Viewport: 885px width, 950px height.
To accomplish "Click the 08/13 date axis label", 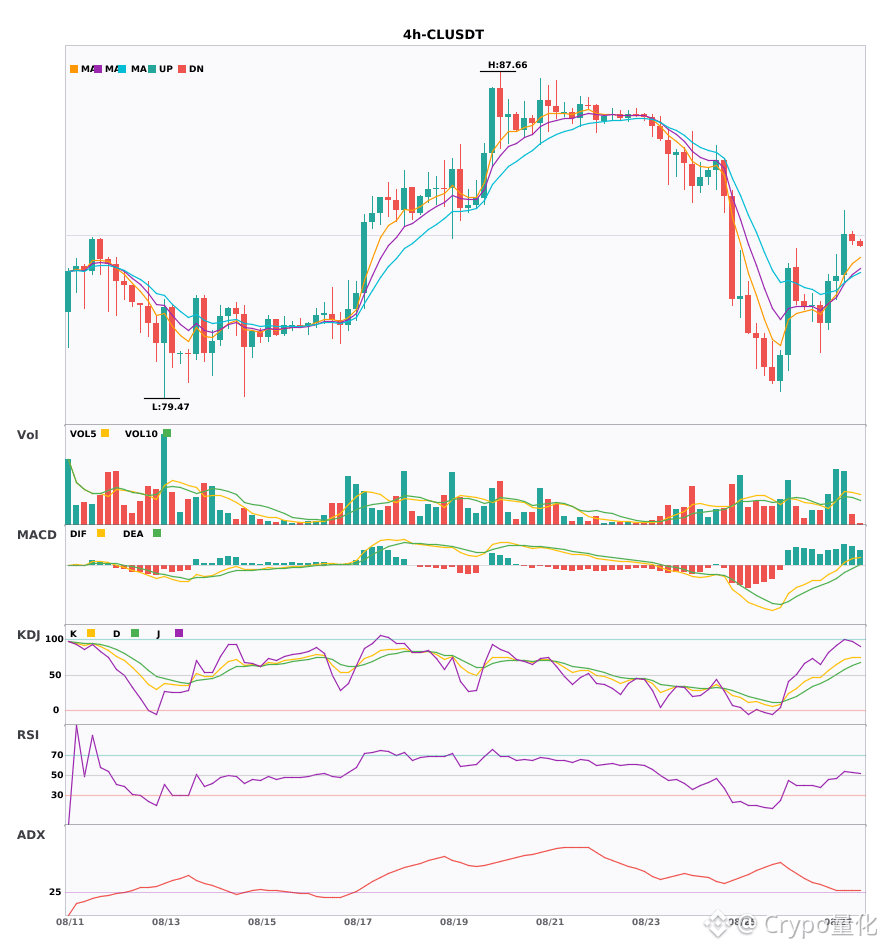I will coord(166,922).
